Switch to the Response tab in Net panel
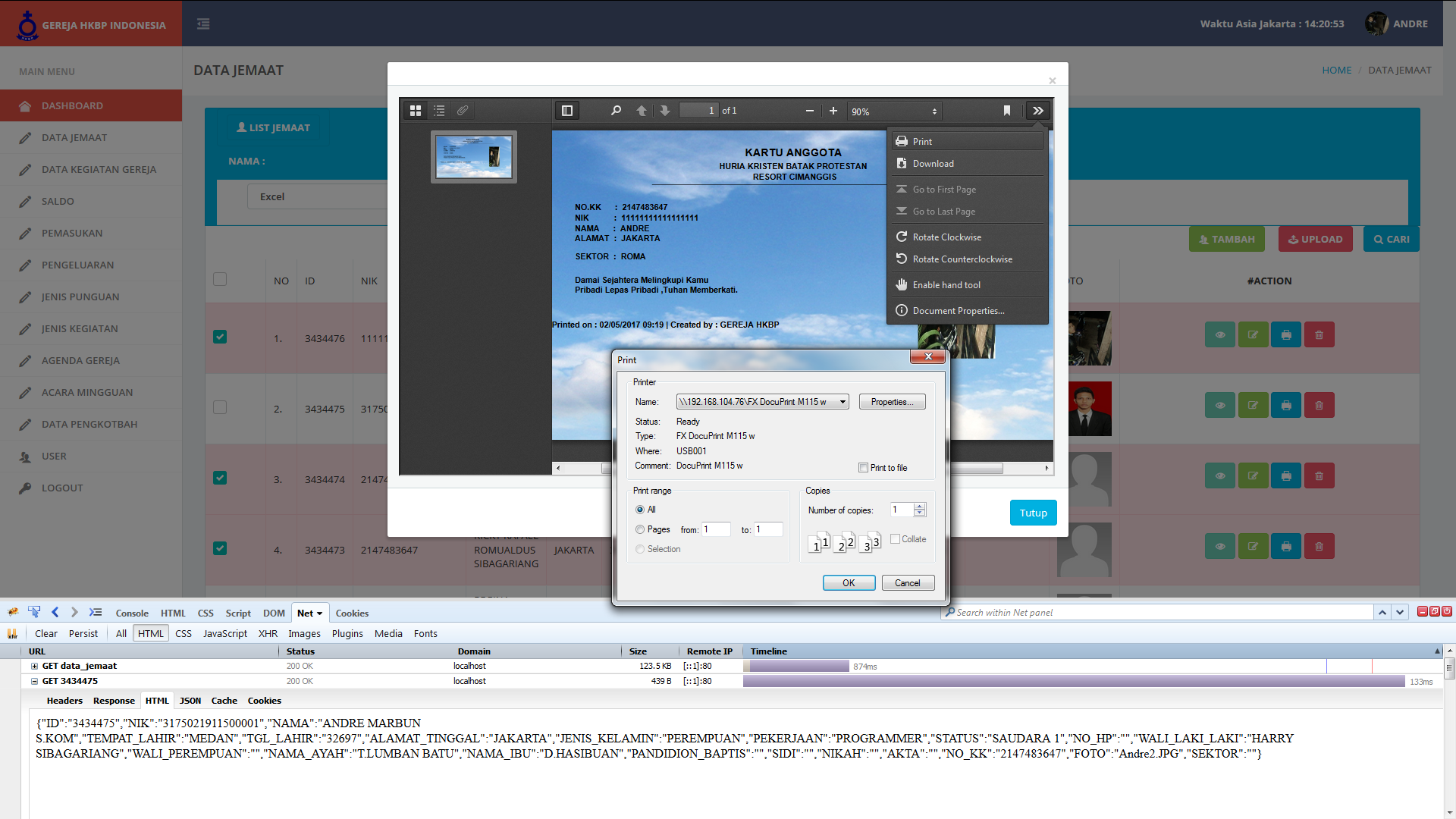Viewport: 1456px width, 819px height. coord(114,701)
